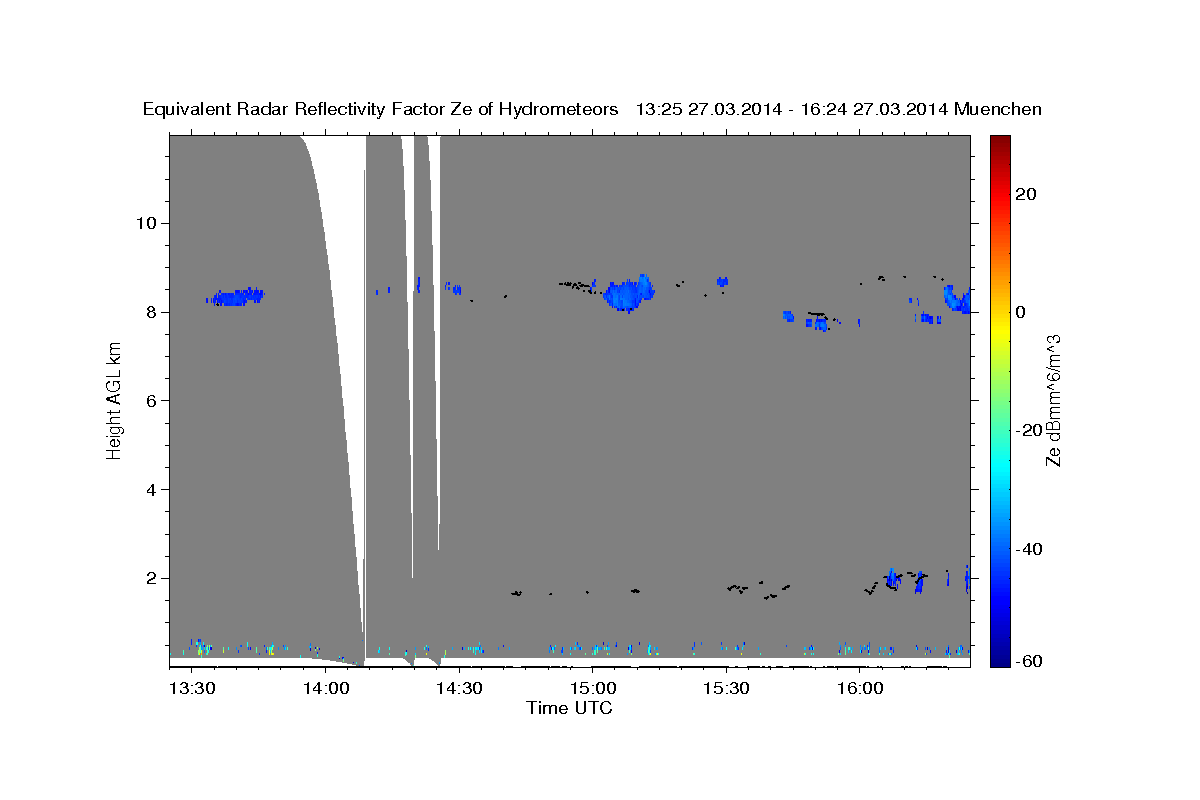1200x800 pixels.
Task: Click the '16:00' time tick label
Action: click(x=859, y=688)
